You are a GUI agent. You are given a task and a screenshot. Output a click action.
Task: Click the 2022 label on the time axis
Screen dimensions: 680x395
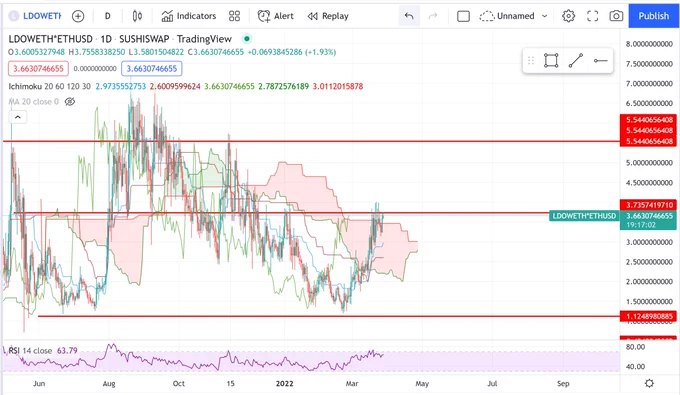pyautogui.click(x=284, y=383)
